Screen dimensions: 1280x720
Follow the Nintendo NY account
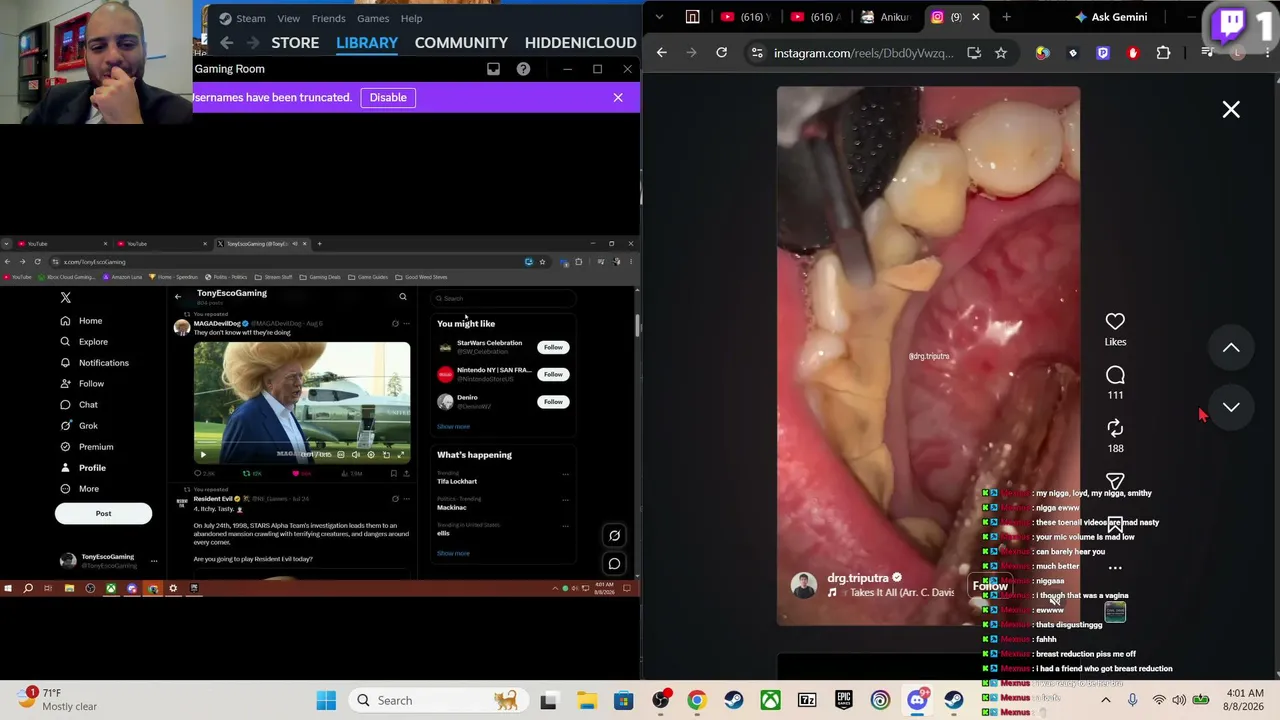[553, 374]
